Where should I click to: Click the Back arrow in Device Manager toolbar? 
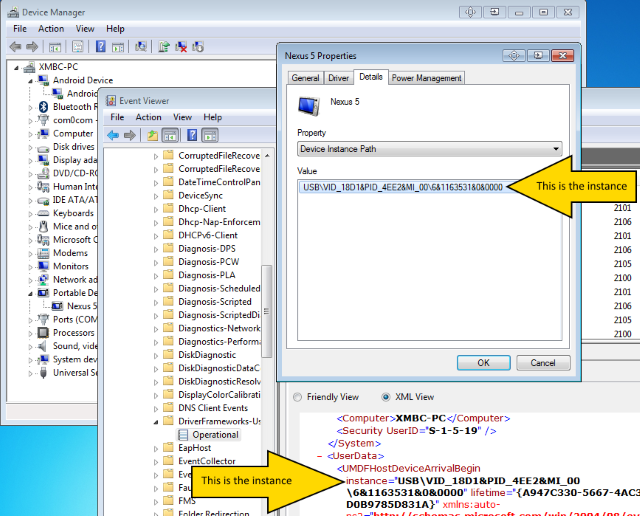pyautogui.click(x=15, y=47)
